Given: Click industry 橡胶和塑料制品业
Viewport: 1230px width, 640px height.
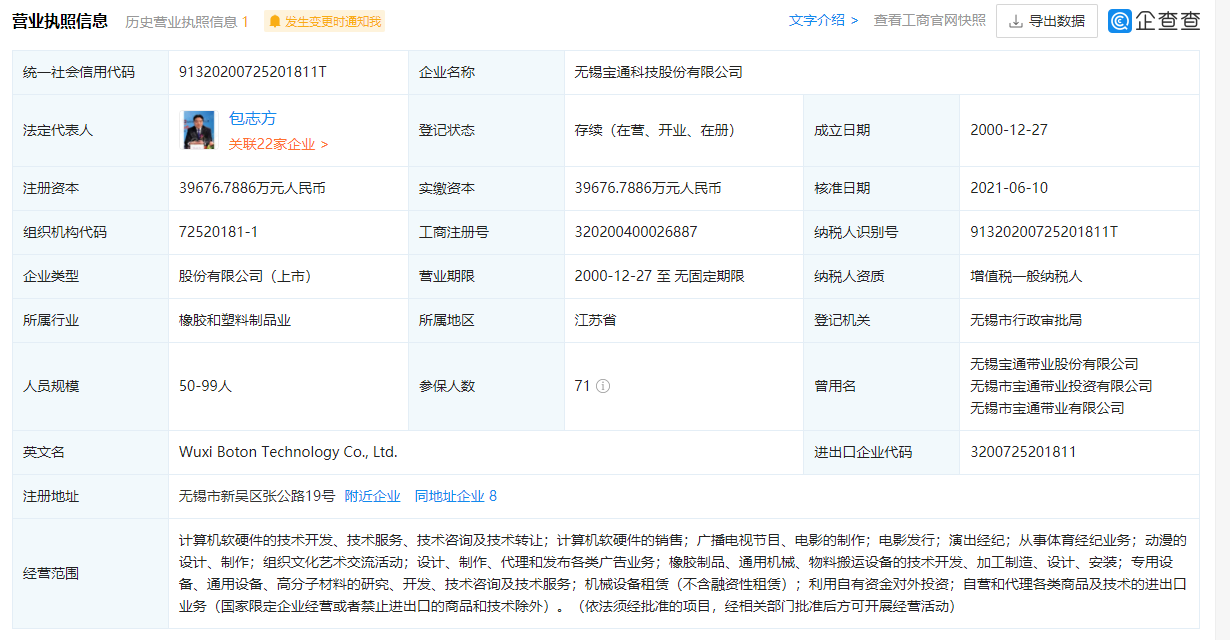Looking at the screenshot, I should tap(234, 320).
